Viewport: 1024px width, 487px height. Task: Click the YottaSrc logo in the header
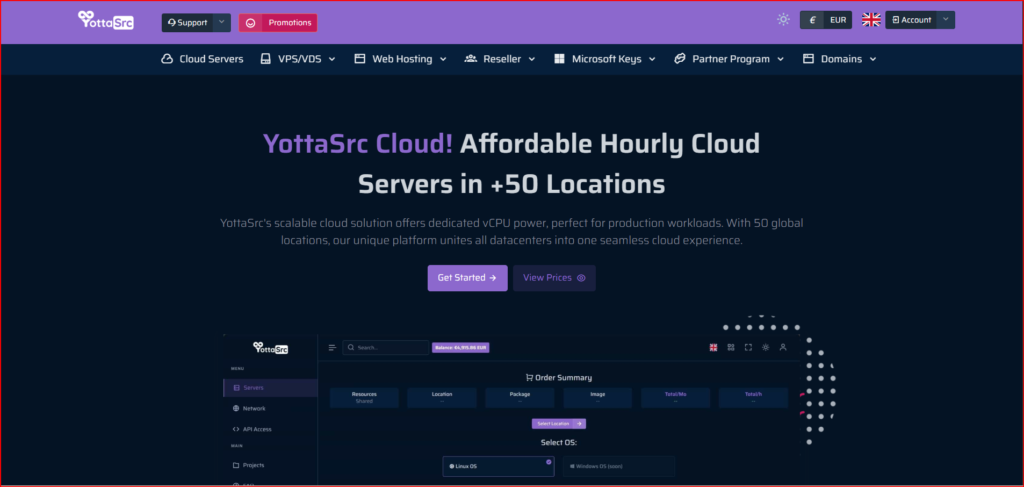point(105,21)
